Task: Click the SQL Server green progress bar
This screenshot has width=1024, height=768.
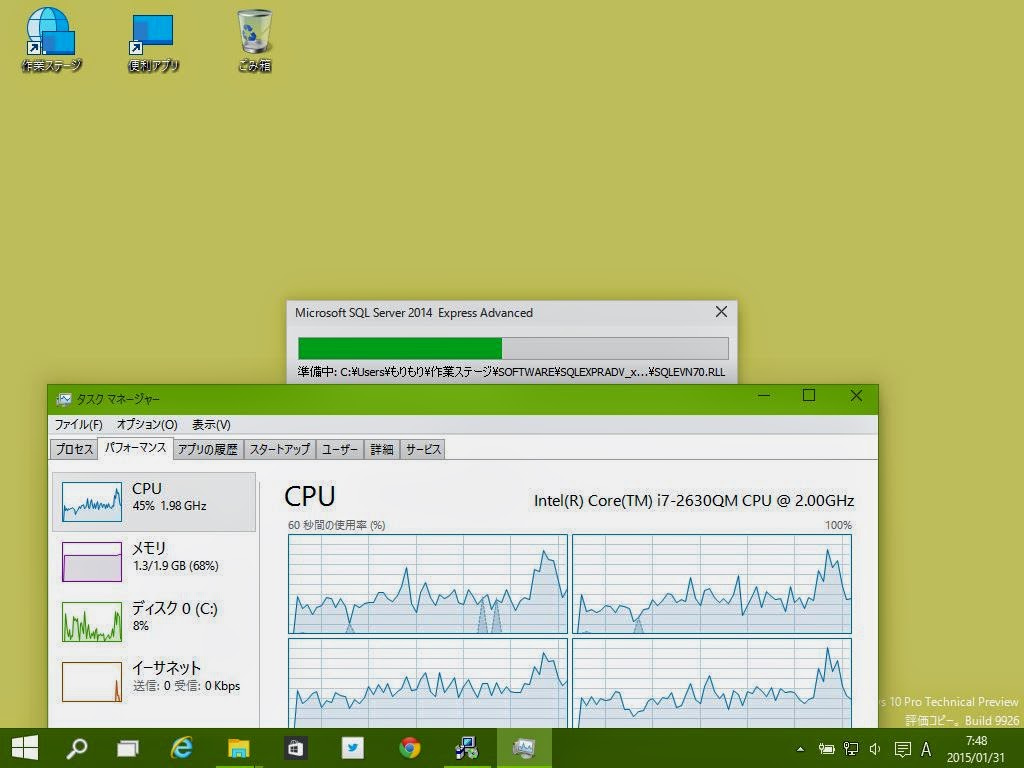Action: click(x=513, y=348)
